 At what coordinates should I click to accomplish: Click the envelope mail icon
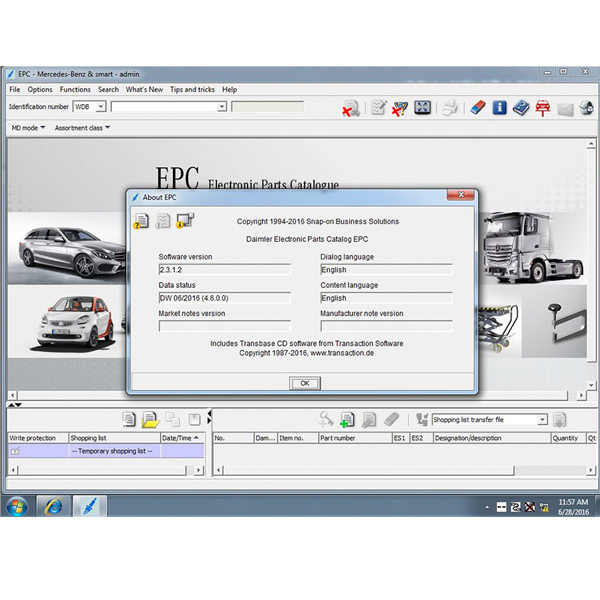click(565, 110)
